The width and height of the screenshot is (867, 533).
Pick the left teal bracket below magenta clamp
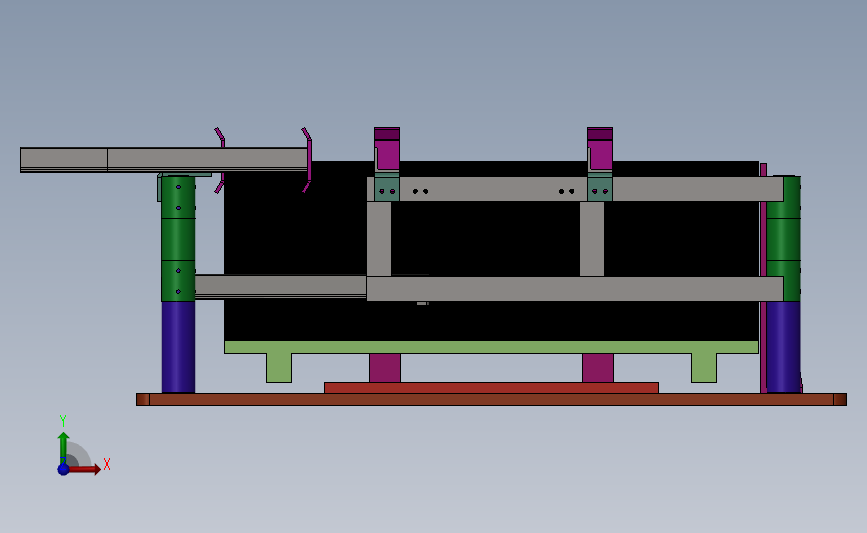coord(387,188)
